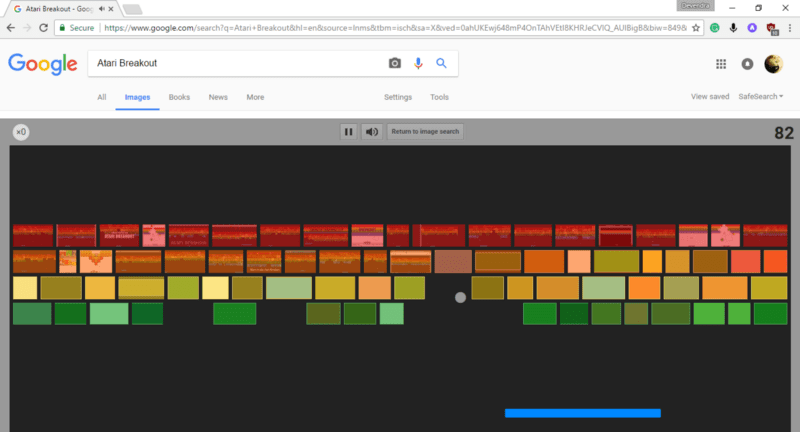
Task: Mute the game sound
Action: [372, 132]
